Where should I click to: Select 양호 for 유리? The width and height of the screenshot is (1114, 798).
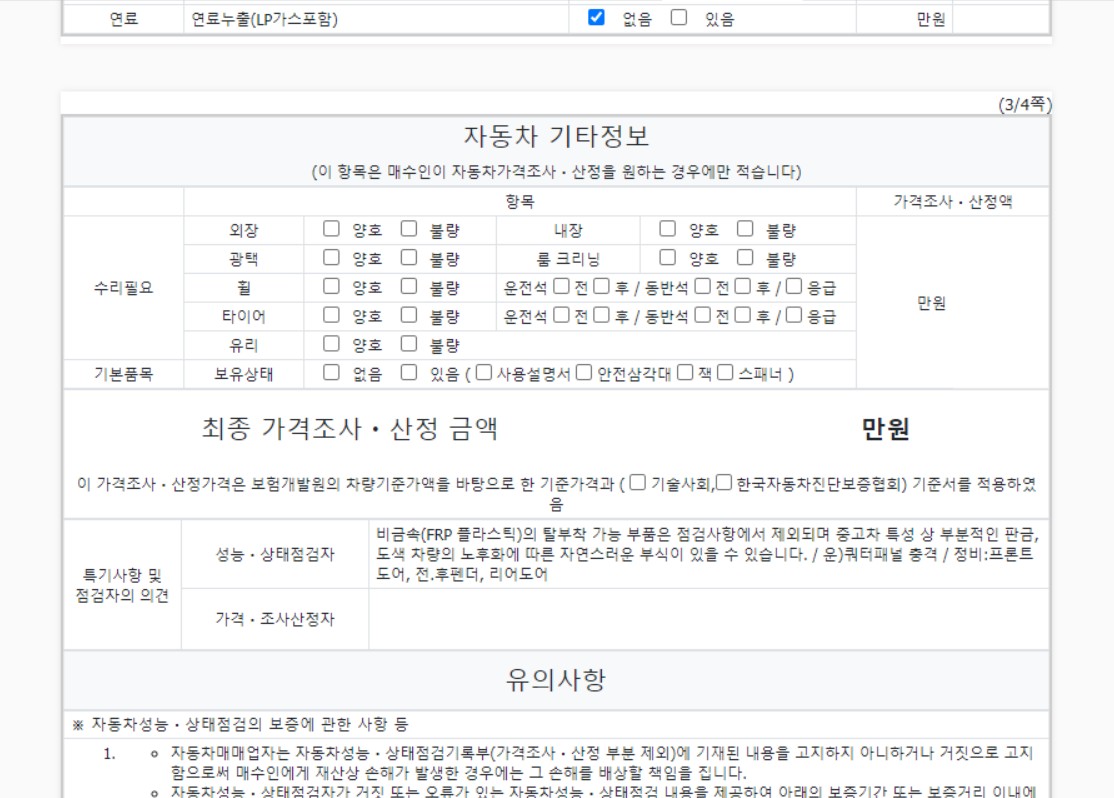tap(331, 345)
